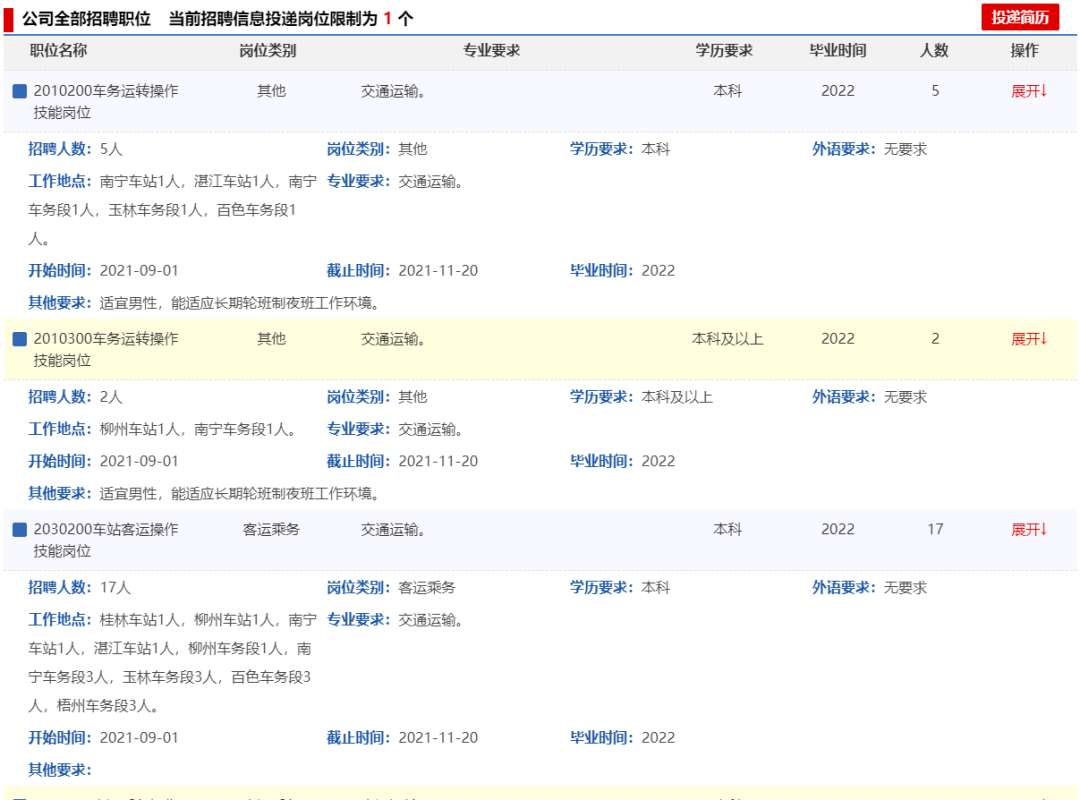Viewport: 1080px width, 800px height.
Task: Click 本科及以上 in the 2010300 summary row
Action: coord(727,339)
